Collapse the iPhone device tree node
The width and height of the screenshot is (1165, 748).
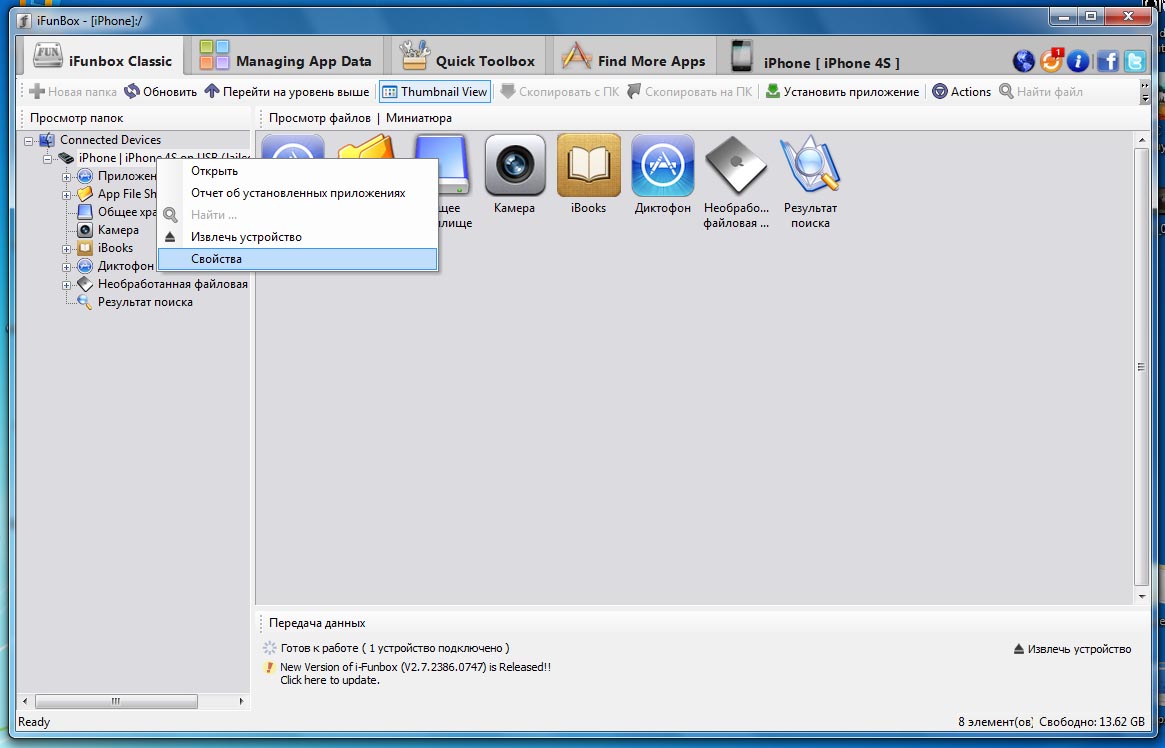(x=47, y=158)
